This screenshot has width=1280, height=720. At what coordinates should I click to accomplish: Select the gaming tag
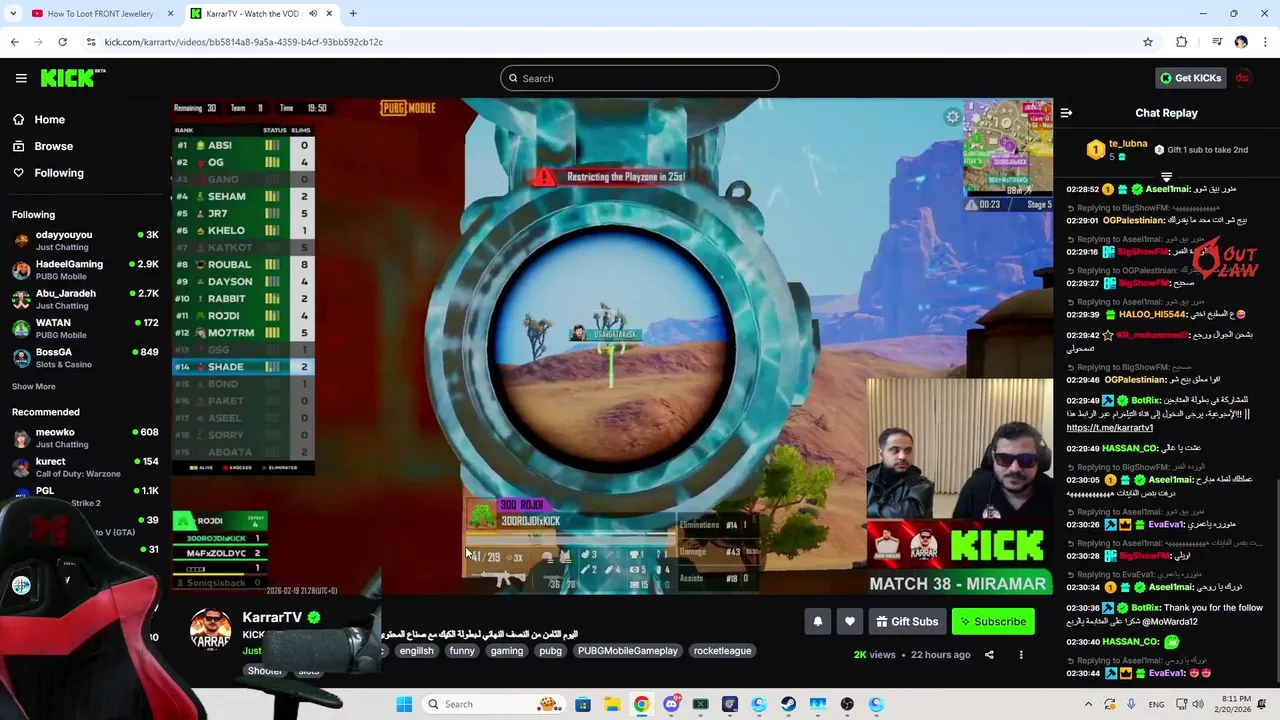click(507, 651)
